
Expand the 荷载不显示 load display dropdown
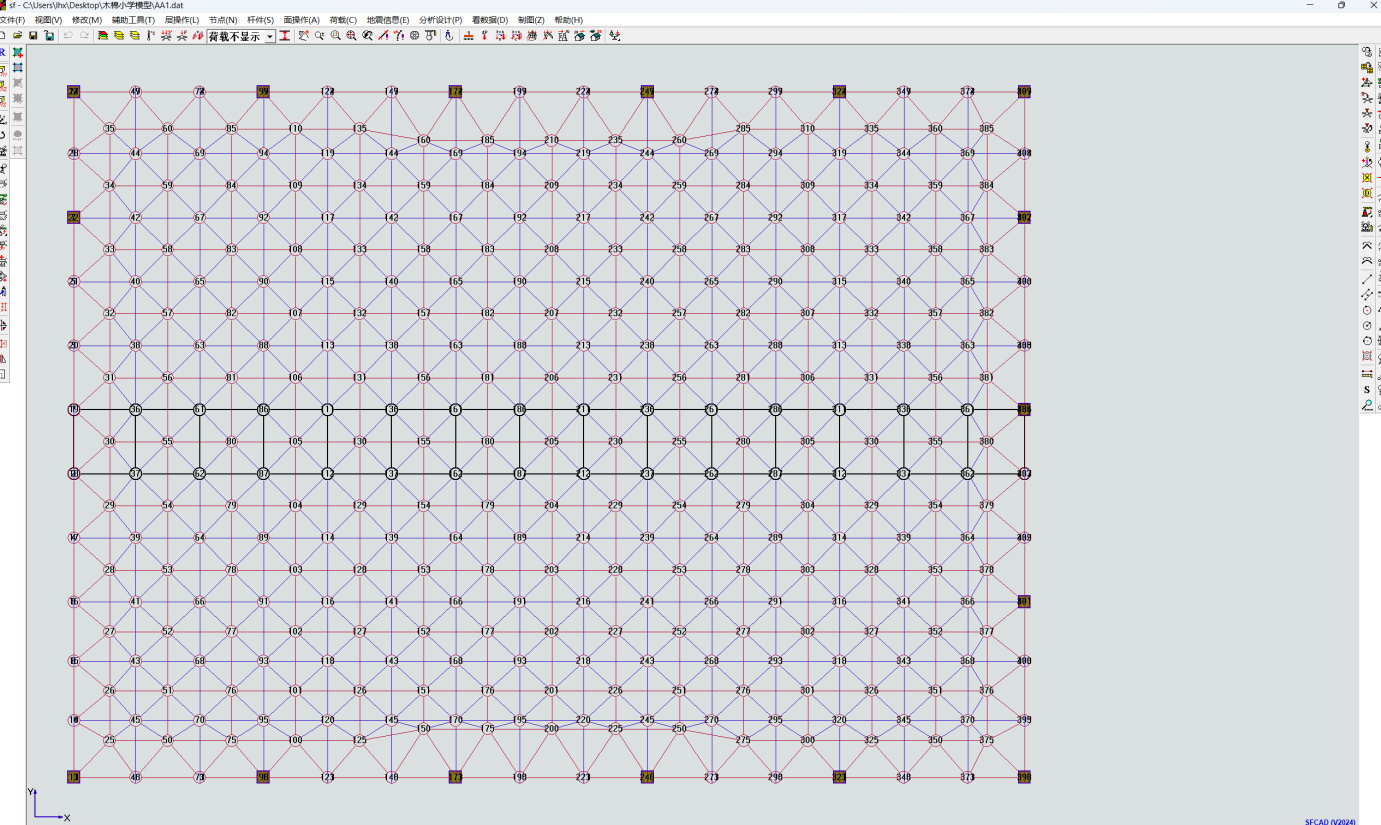click(270, 37)
